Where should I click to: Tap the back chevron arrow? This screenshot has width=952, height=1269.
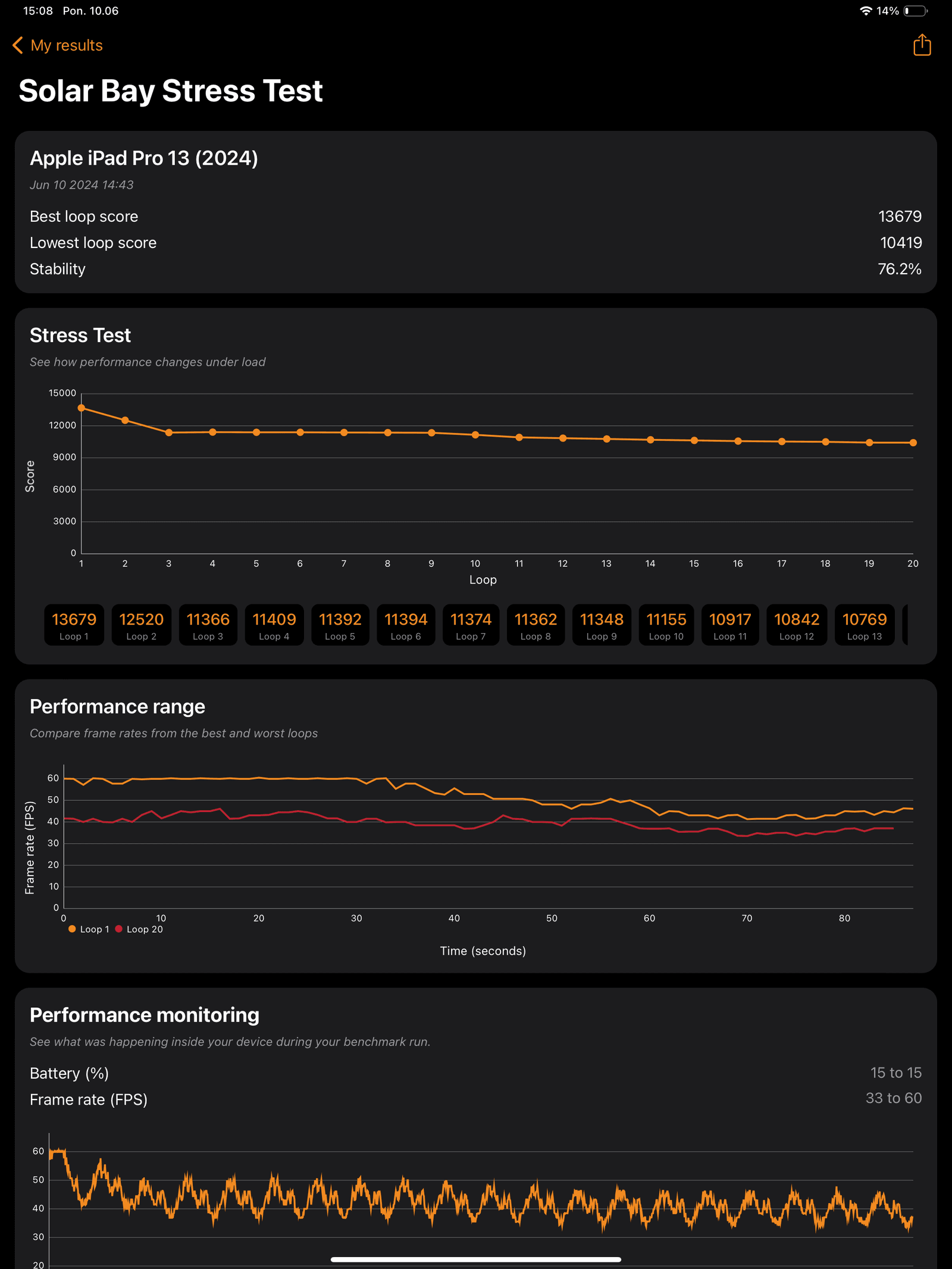pos(18,45)
